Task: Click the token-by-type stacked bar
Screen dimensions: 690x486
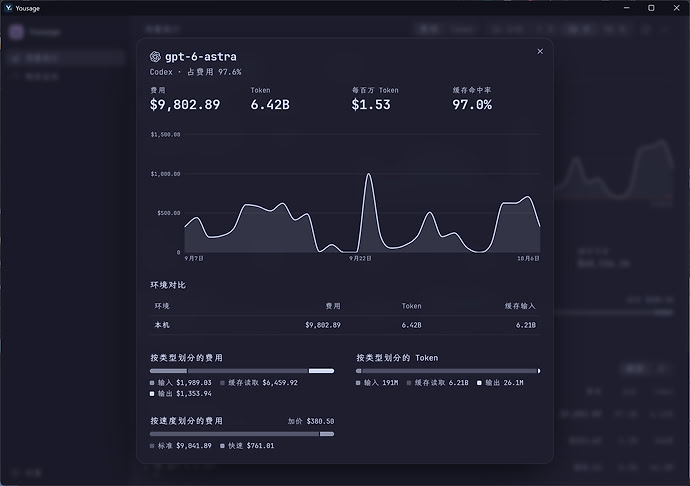Action: [x=448, y=371]
